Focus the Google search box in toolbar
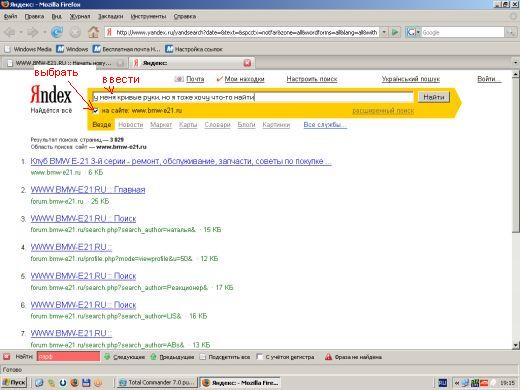 point(463,32)
